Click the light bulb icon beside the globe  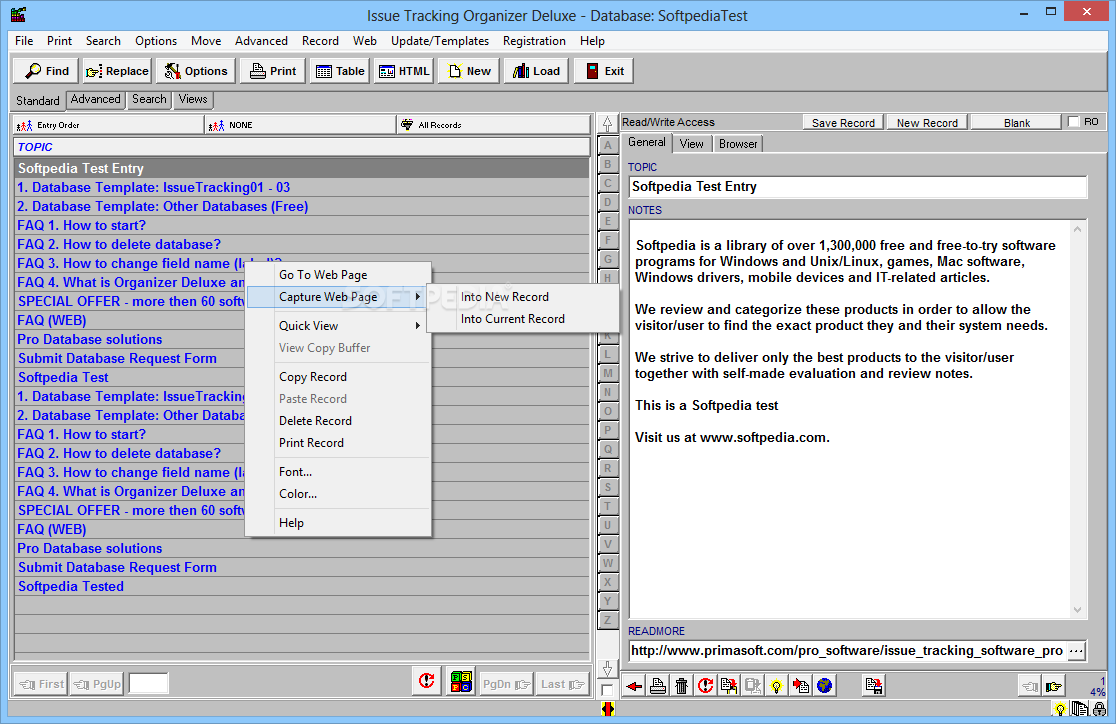pos(777,686)
